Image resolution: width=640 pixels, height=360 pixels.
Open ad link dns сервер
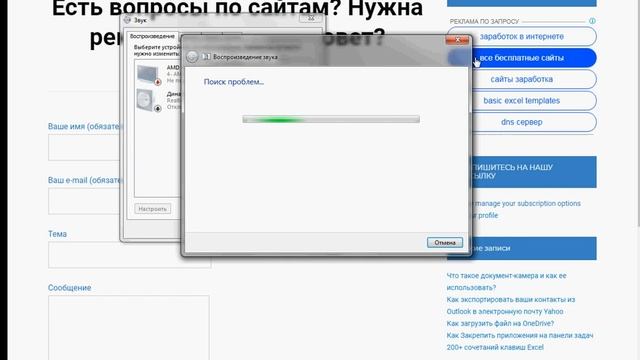point(522,122)
